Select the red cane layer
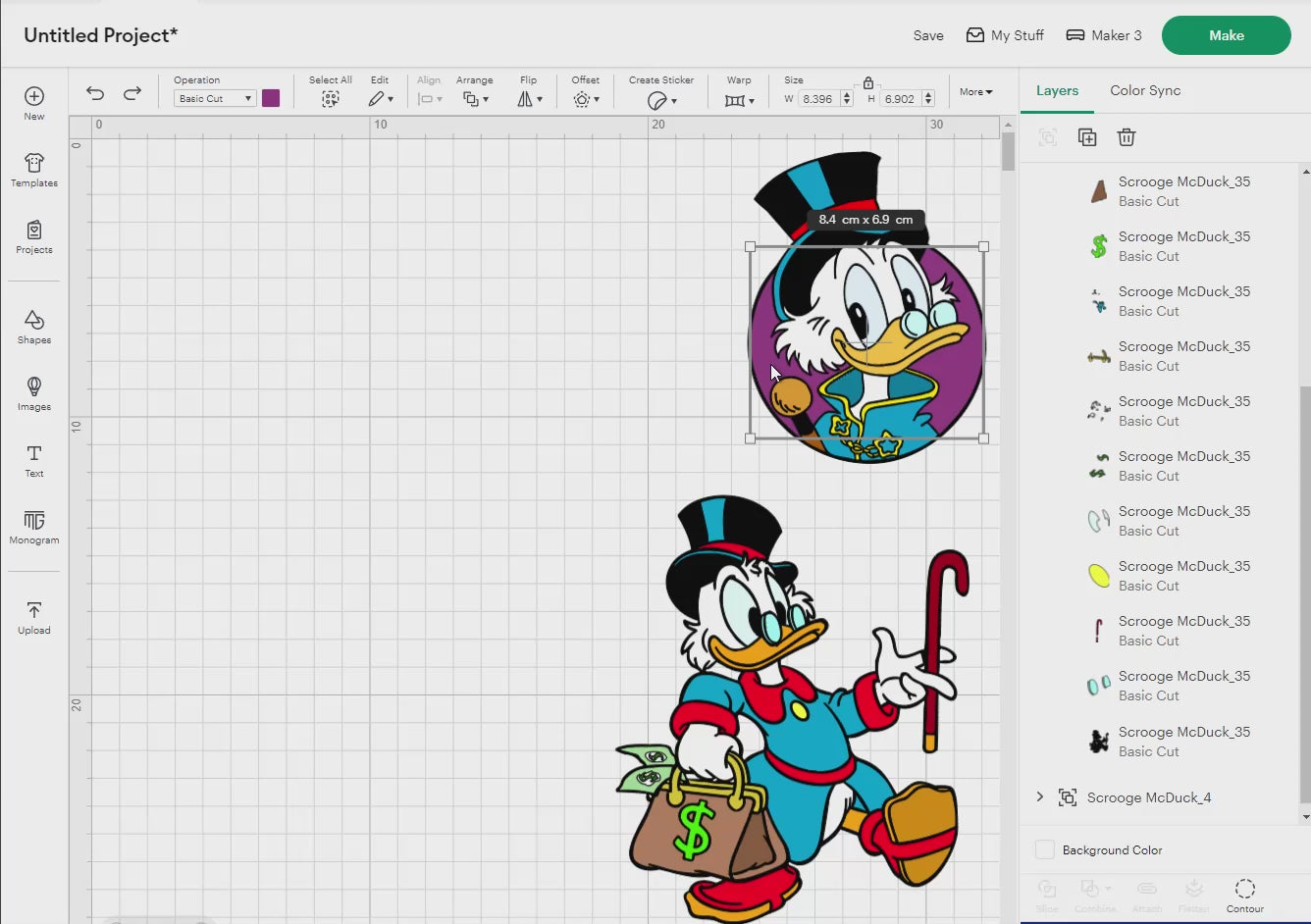Image resolution: width=1311 pixels, height=924 pixels. pyautogui.click(x=1099, y=631)
